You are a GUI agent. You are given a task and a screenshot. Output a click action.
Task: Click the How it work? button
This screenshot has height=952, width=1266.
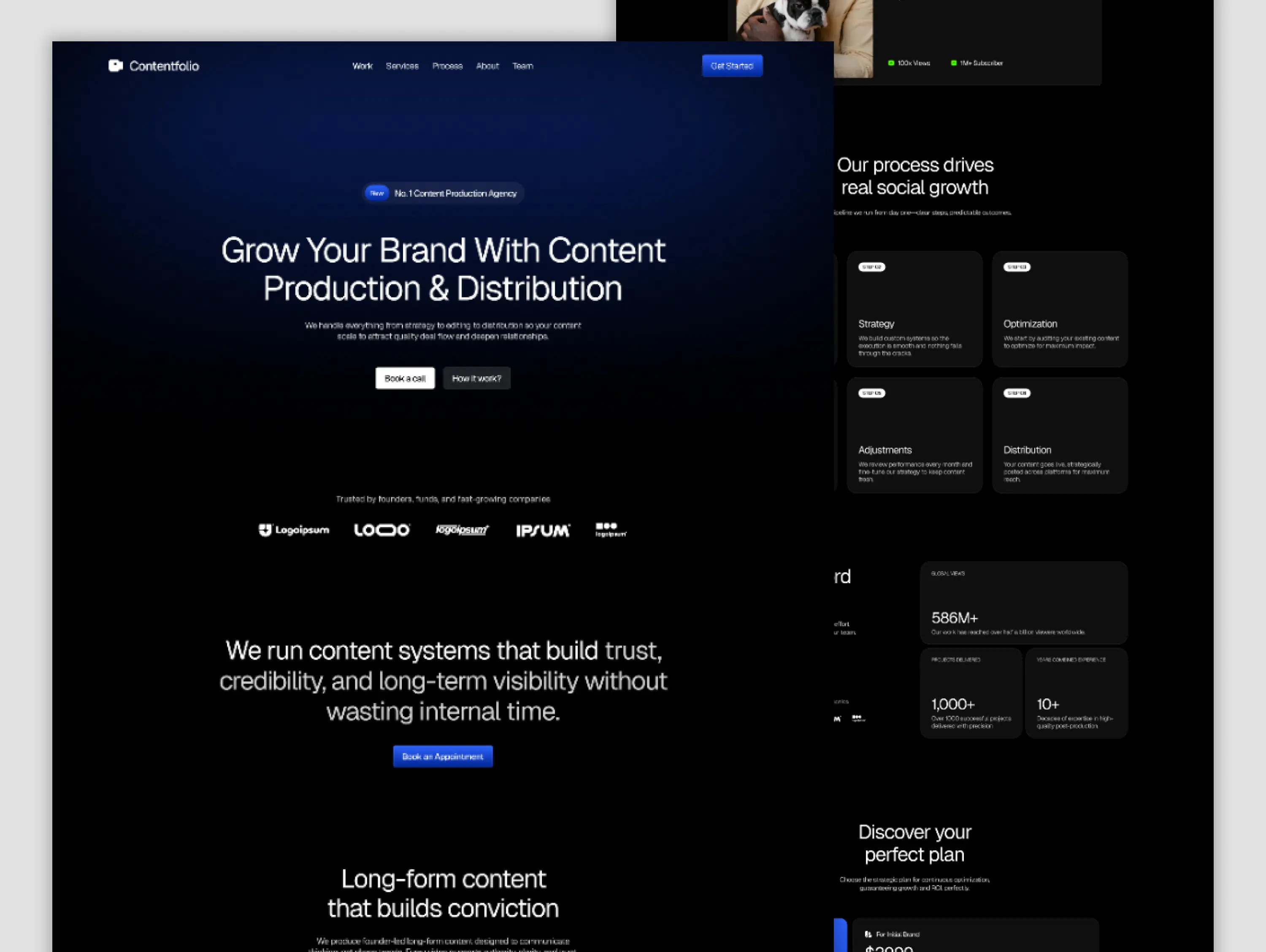(x=476, y=378)
